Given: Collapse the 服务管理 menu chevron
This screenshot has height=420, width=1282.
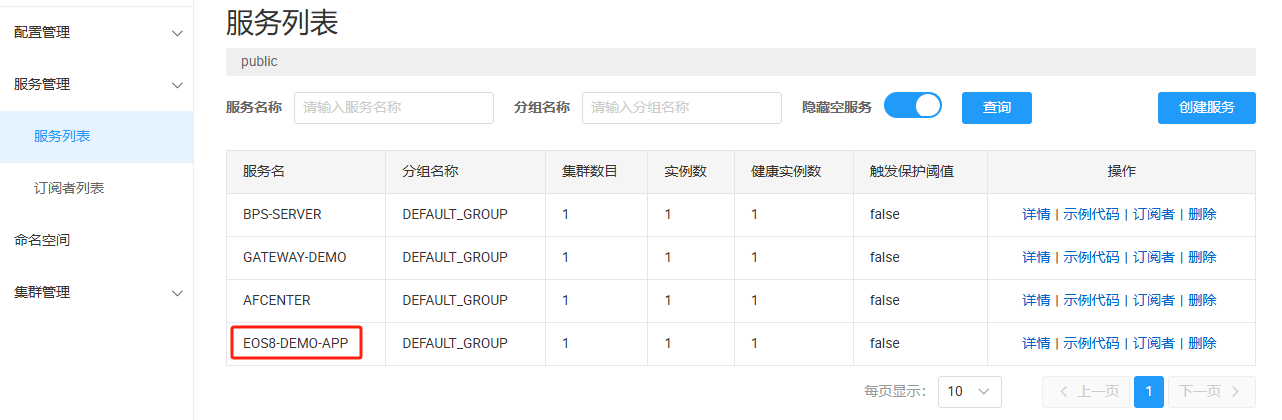Looking at the screenshot, I should click(x=177, y=85).
